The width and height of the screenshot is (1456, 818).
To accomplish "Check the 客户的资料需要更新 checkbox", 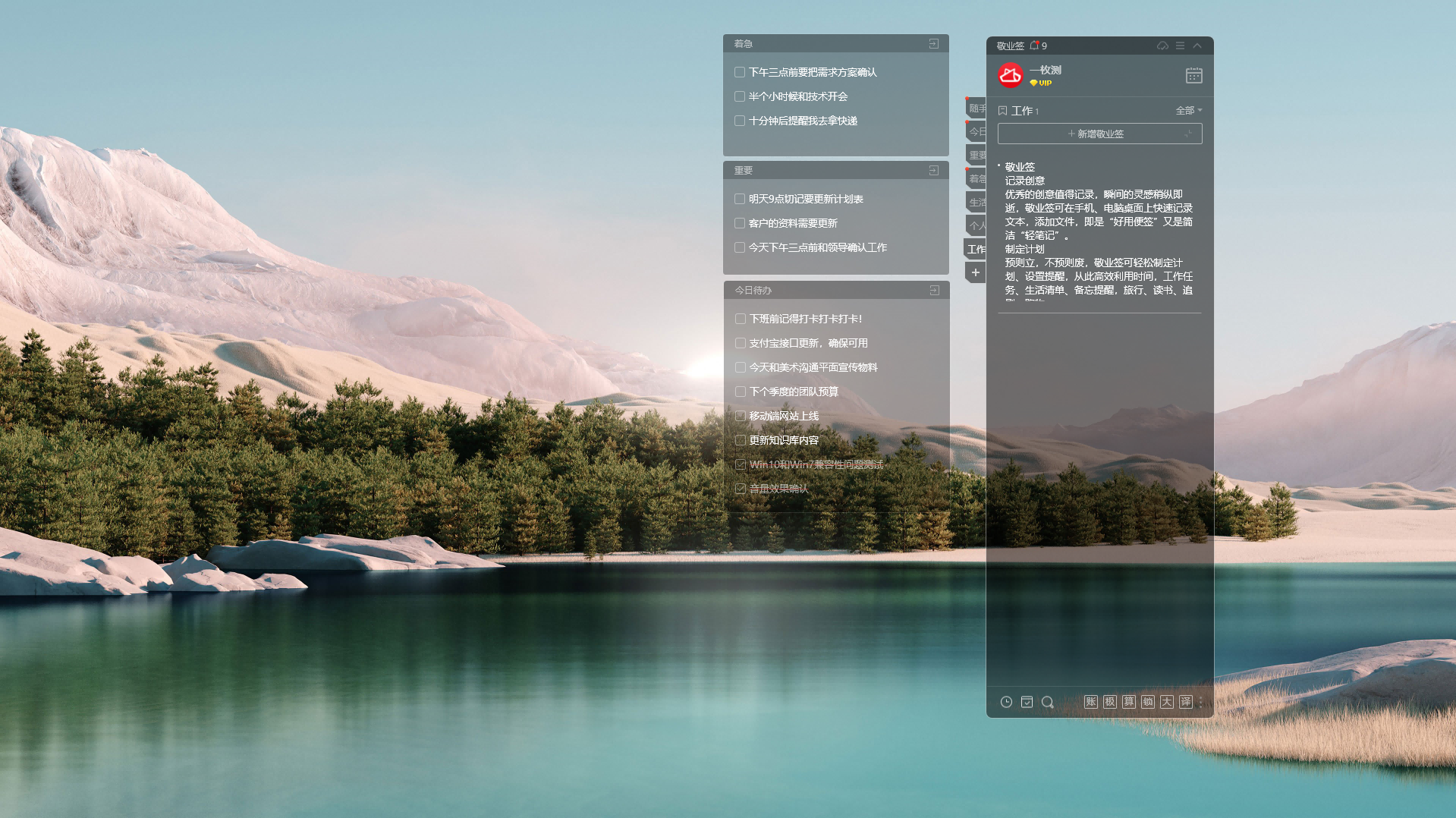I will [740, 223].
